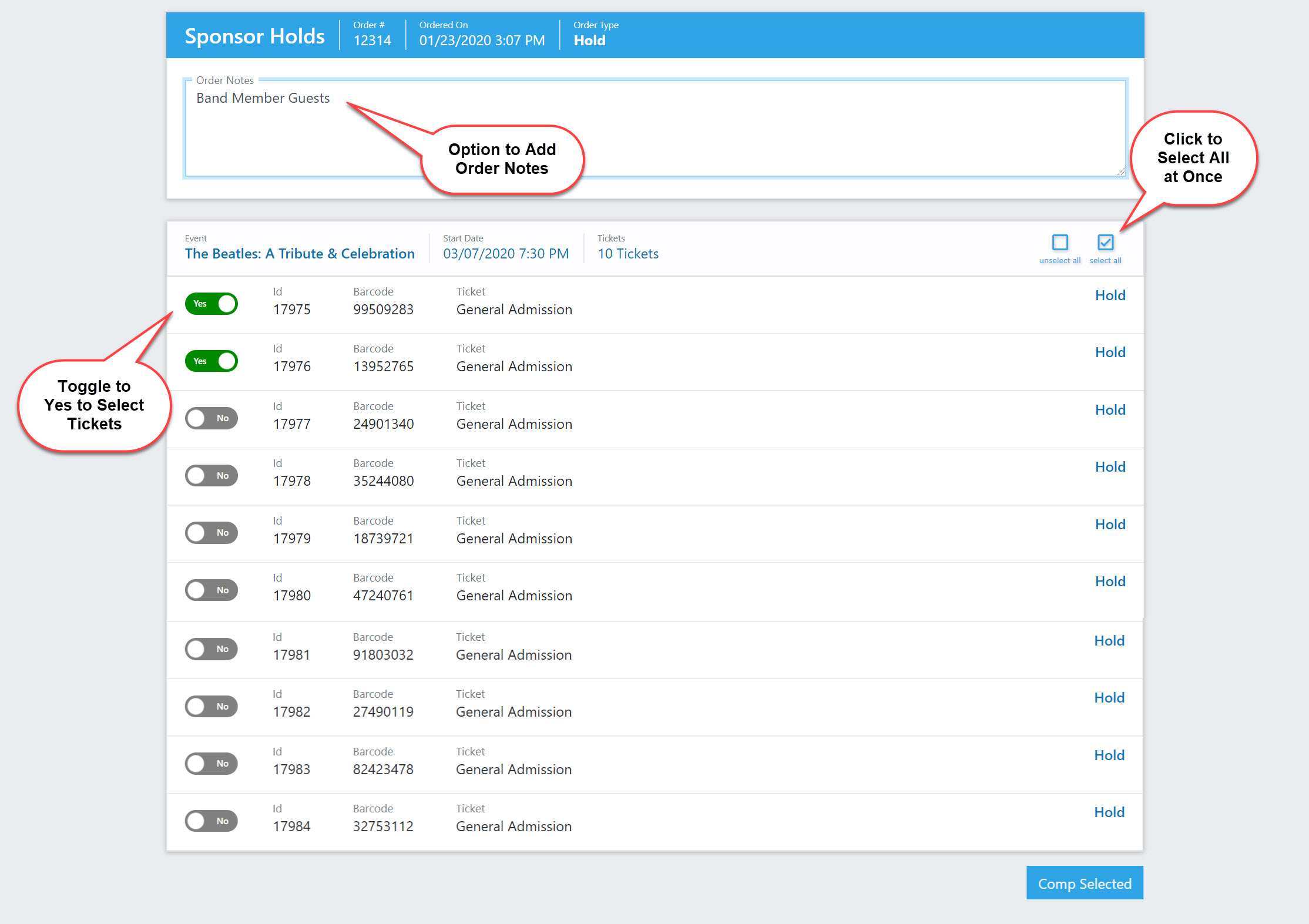Click ticket Id 17978
Image resolution: width=1309 pixels, height=924 pixels.
point(291,481)
